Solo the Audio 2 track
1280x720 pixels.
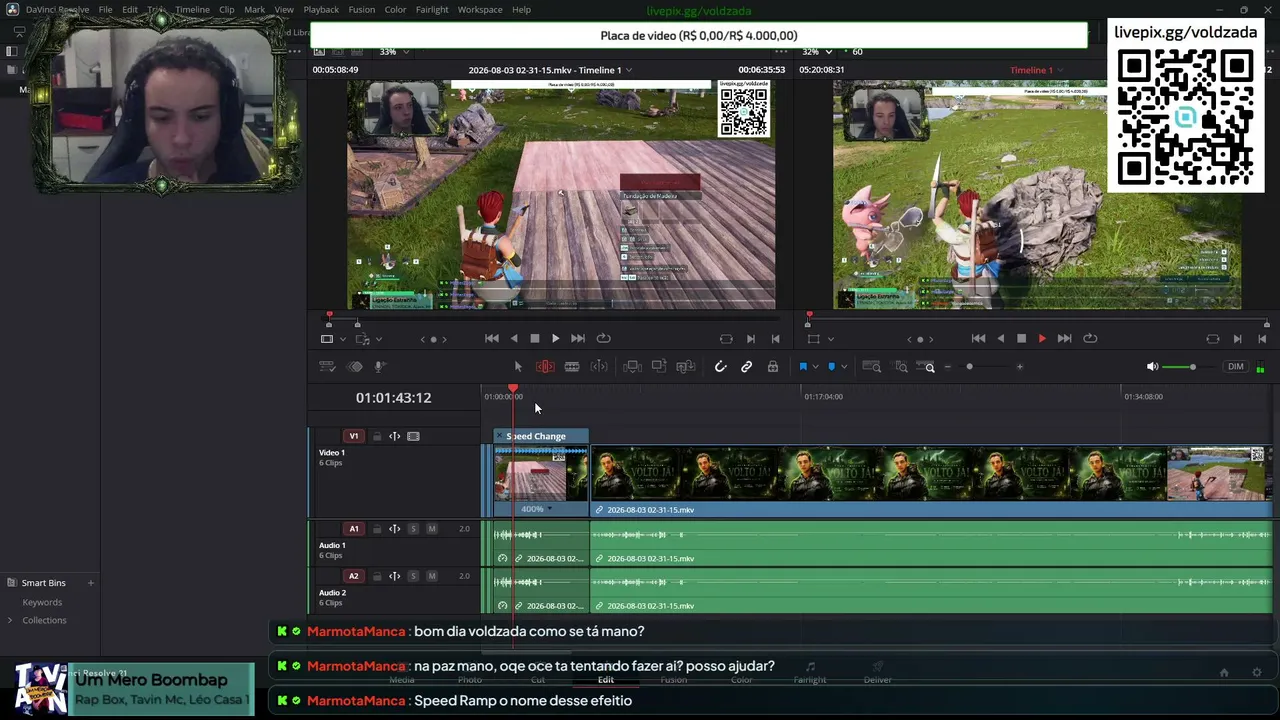click(x=413, y=576)
